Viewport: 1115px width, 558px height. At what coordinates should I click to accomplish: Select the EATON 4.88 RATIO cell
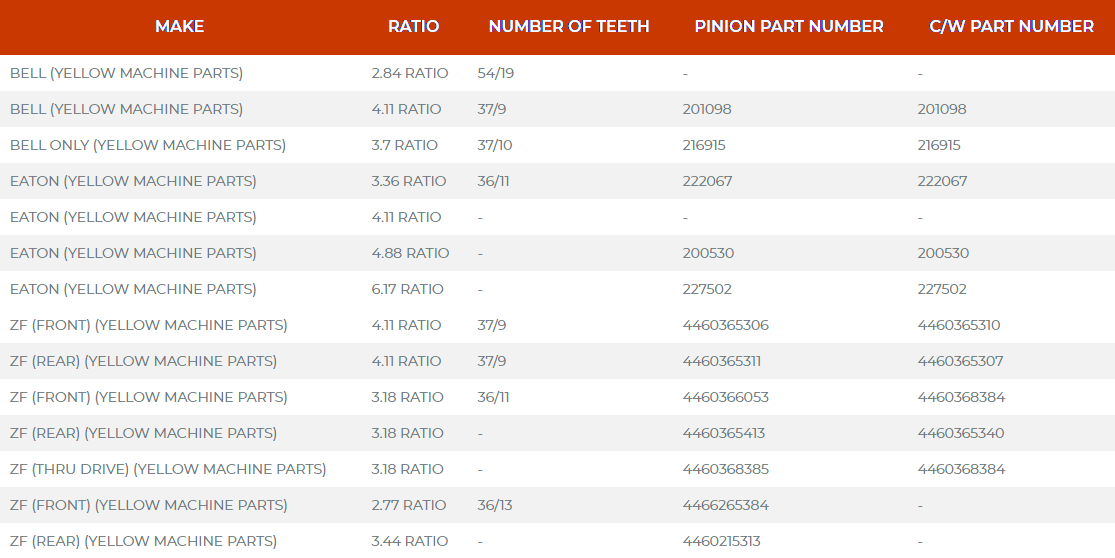coord(410,253)
